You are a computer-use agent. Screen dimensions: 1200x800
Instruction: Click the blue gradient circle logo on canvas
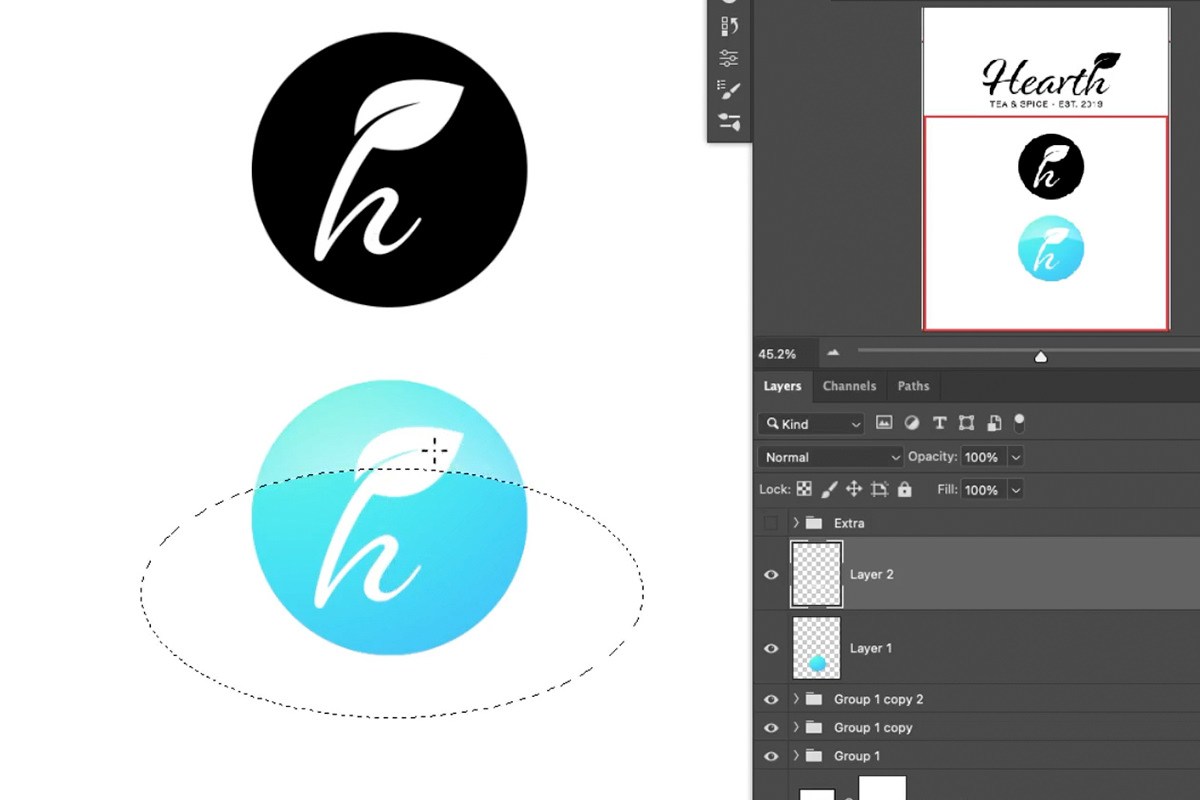click(389, 518)
